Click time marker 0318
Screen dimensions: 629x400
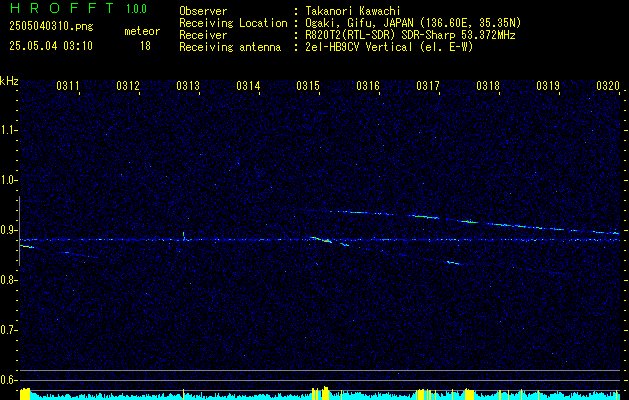(x=488, y=85)
